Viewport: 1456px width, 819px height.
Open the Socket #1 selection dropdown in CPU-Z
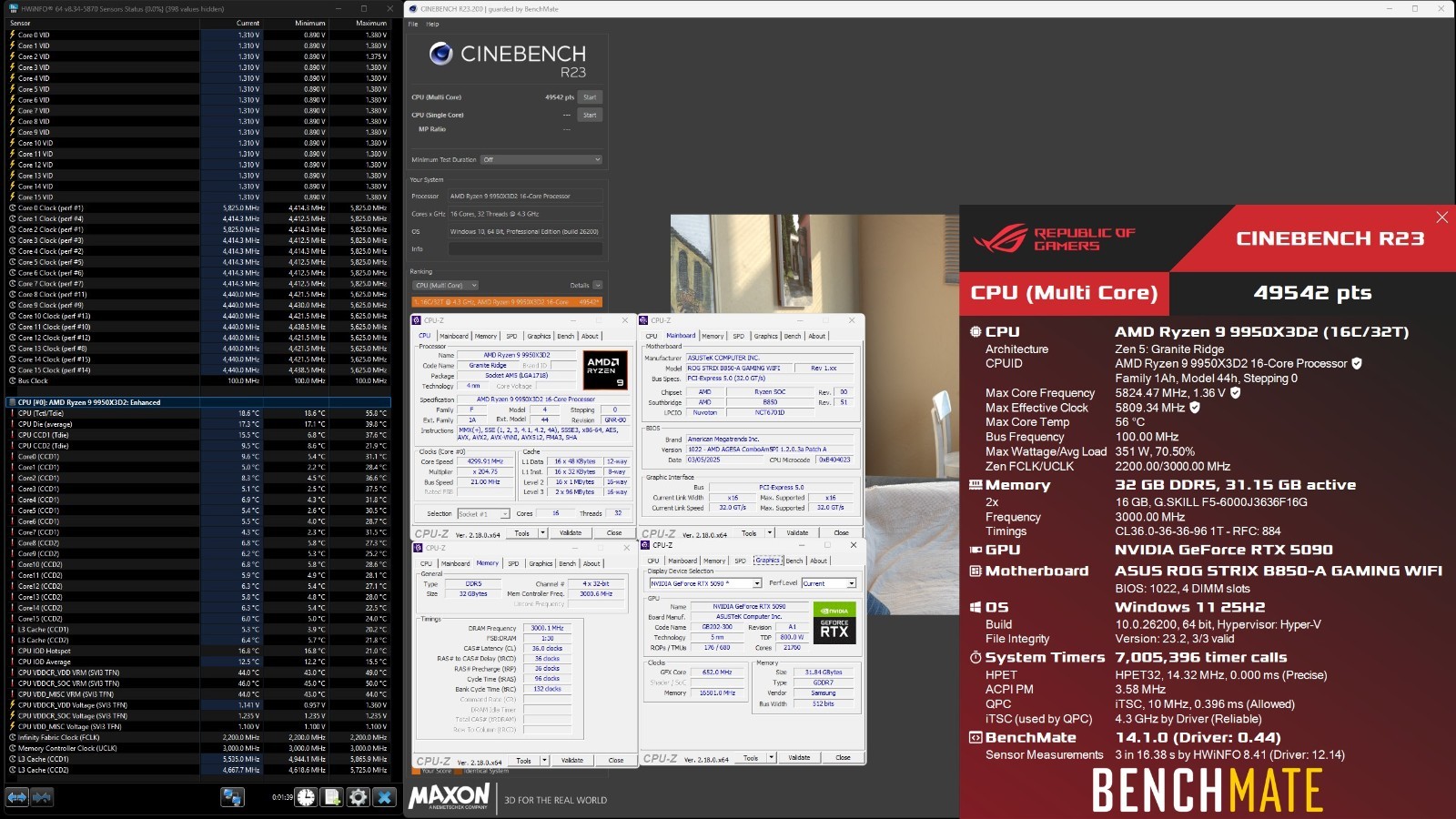click(482, 513)
